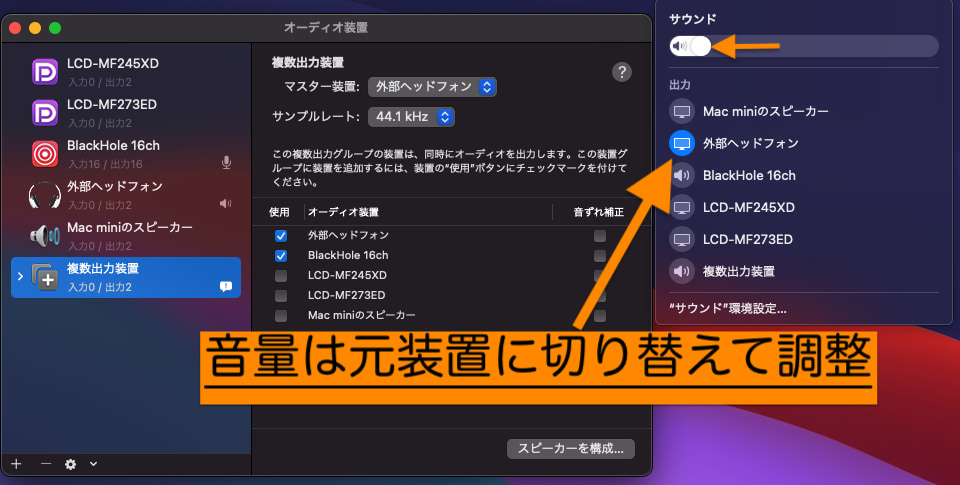Uncheck 使用 for BlackHole 16ch
Viewport: 960px width, 485px height.
[x=281, y=256]
